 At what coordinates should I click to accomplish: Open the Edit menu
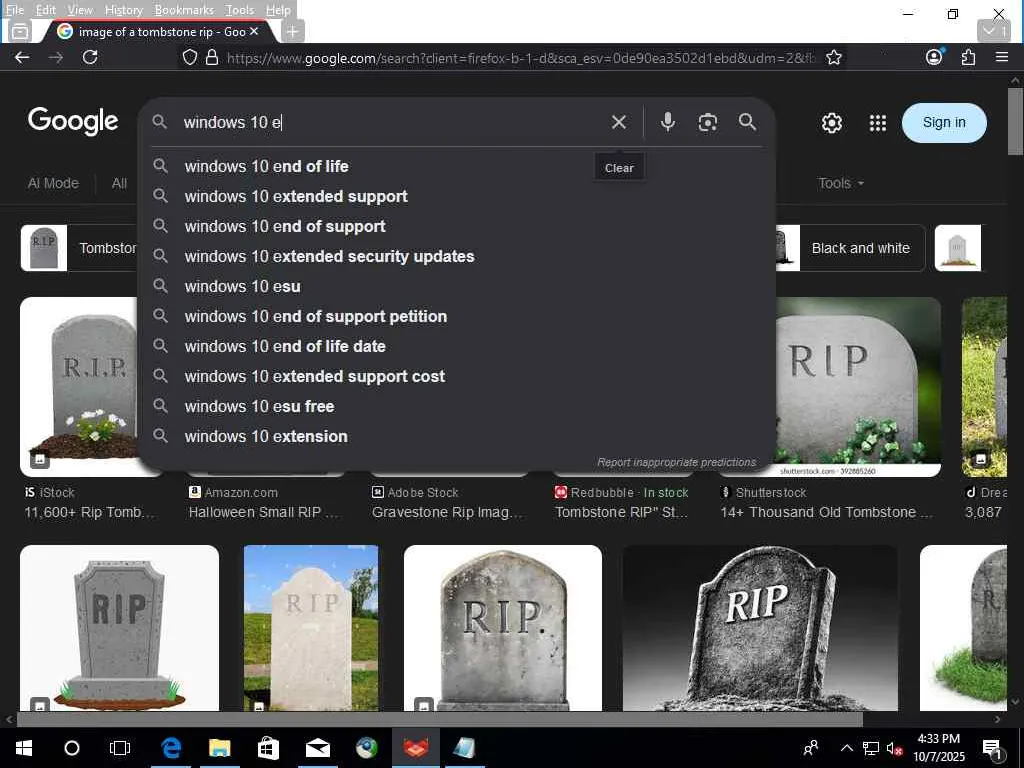(x=46, y=10)
